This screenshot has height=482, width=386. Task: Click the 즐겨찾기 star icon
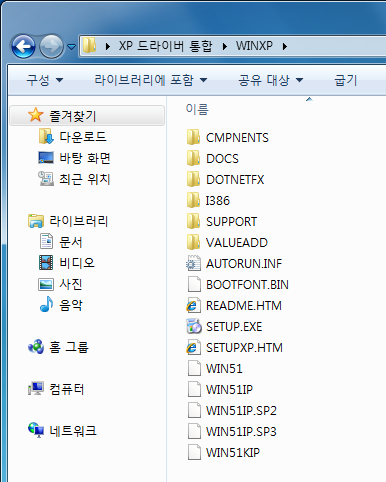pos(36,115)
